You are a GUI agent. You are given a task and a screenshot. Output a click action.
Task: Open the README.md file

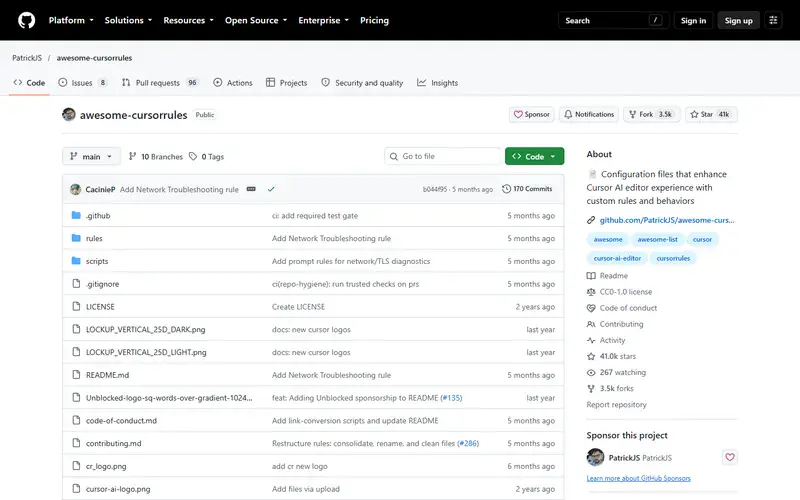click(107, 374)
